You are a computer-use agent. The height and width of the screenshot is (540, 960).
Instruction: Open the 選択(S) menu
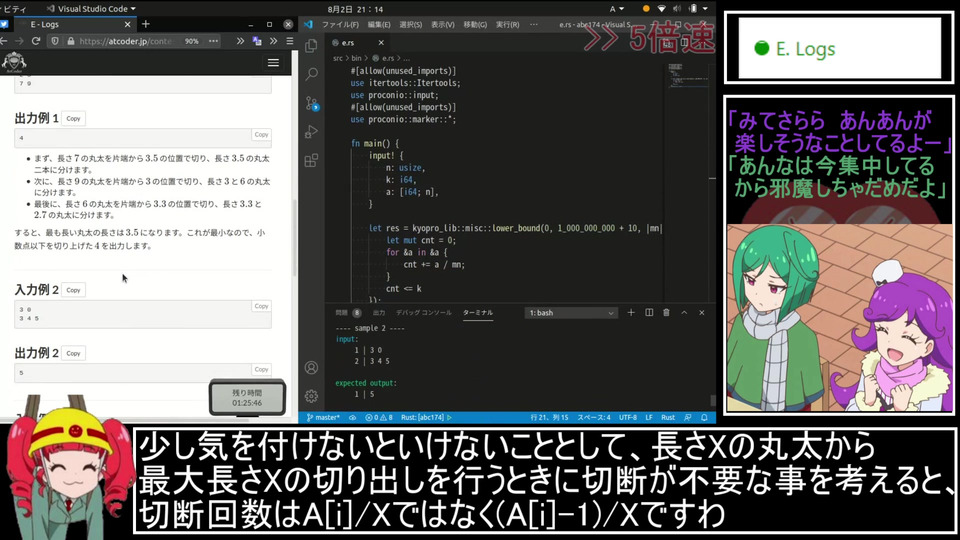tap(410, 24)
